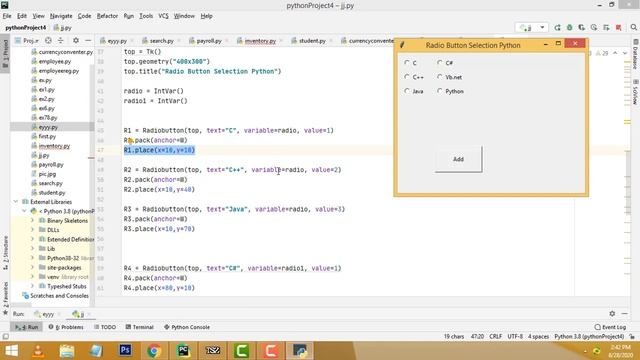This screenshot has height=360, width=640.
Task: Switch to search.py editor tab
Action: pyautogui.click(x=162, y=41)
